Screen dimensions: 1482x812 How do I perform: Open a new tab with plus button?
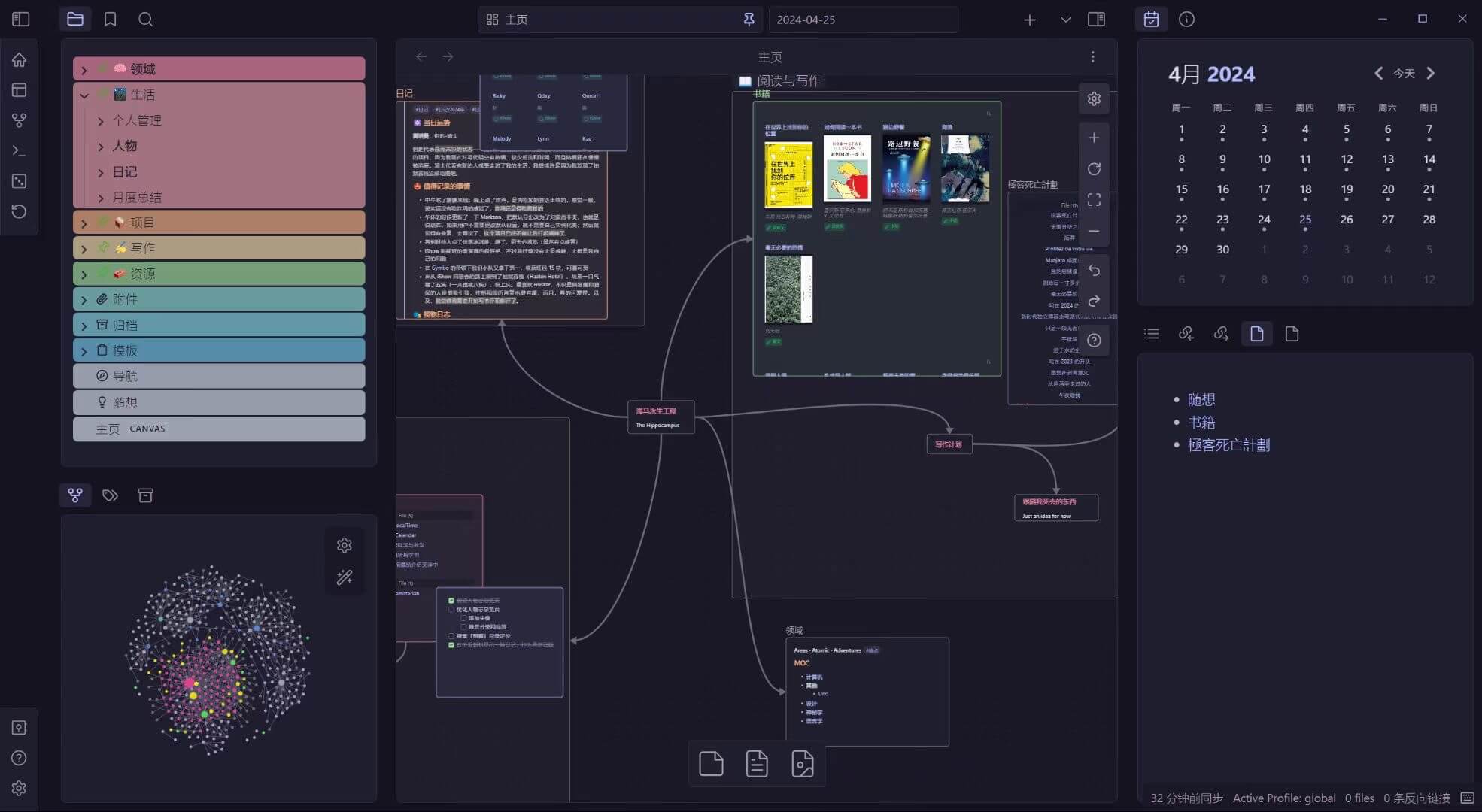(1030, 20)
